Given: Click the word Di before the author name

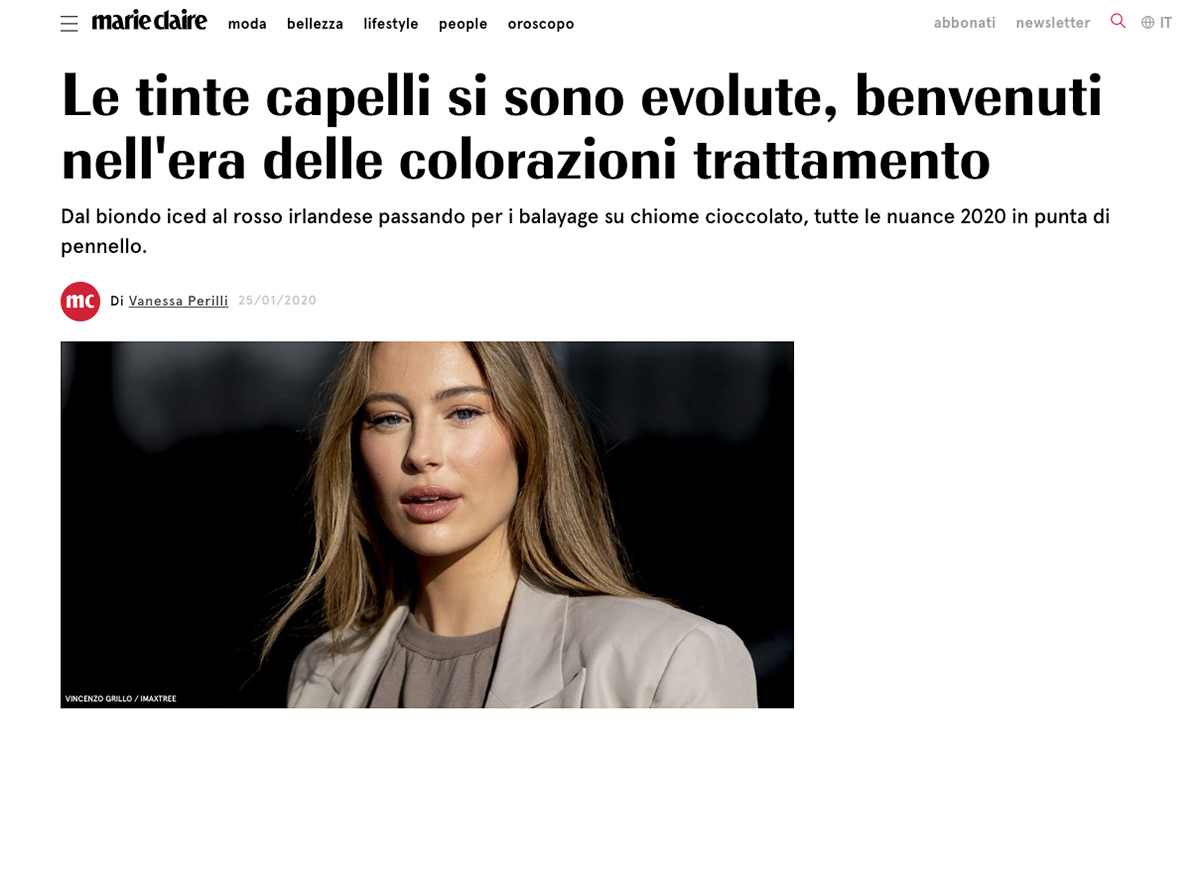Looking at the screenshot, I should point(117,301).
